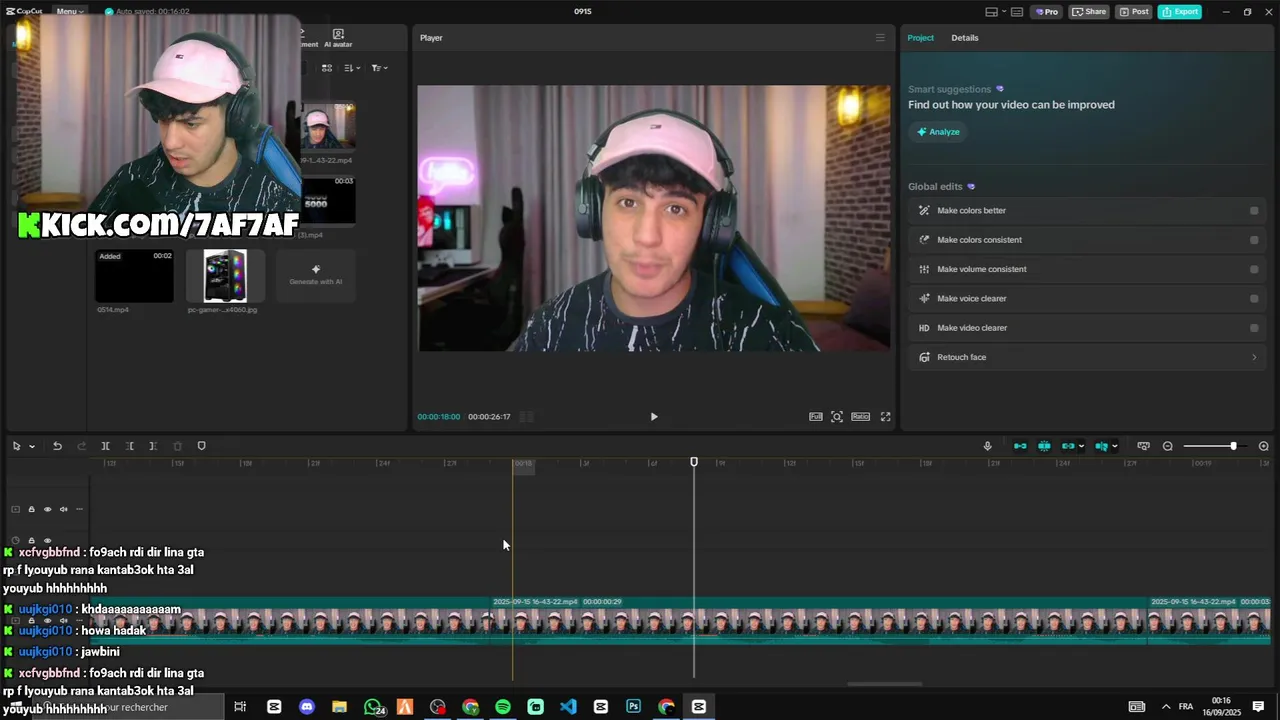This screenshot has width=1280, height=720.
Task: Toggle Make colors consistent option
Action: 1254,240
